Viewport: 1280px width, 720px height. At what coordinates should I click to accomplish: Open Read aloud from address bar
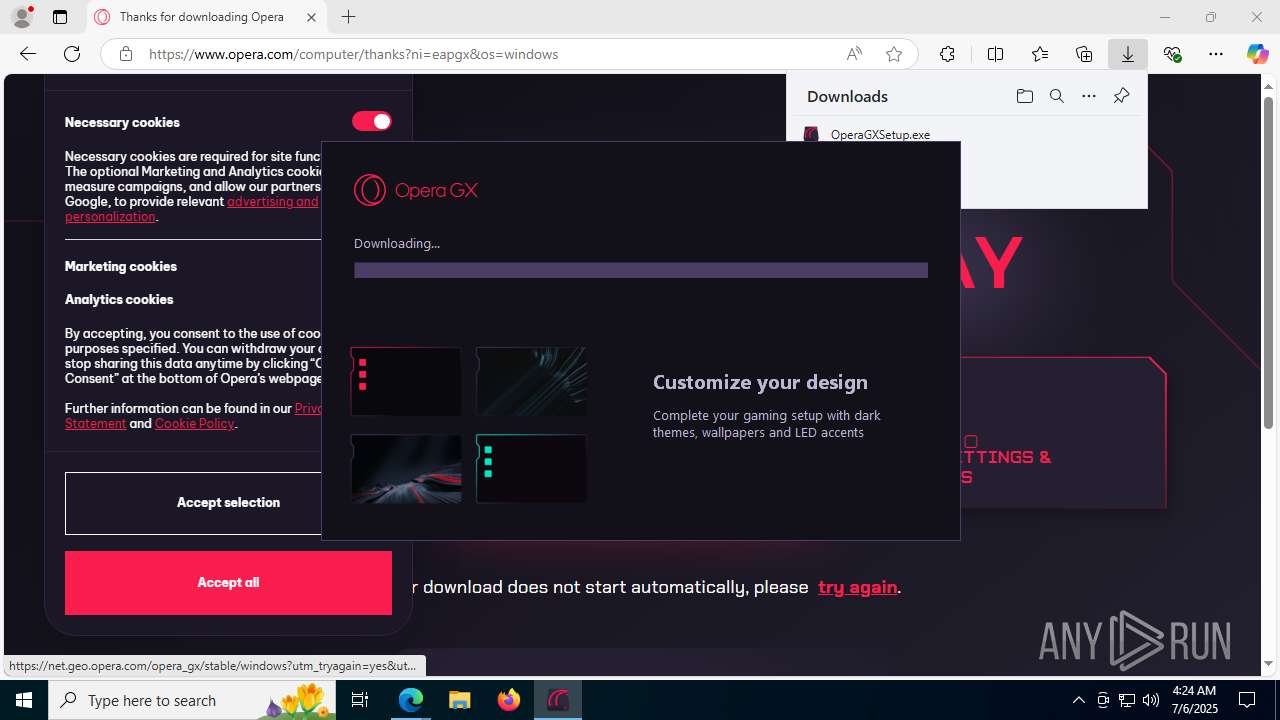click(x=854, y=54)
